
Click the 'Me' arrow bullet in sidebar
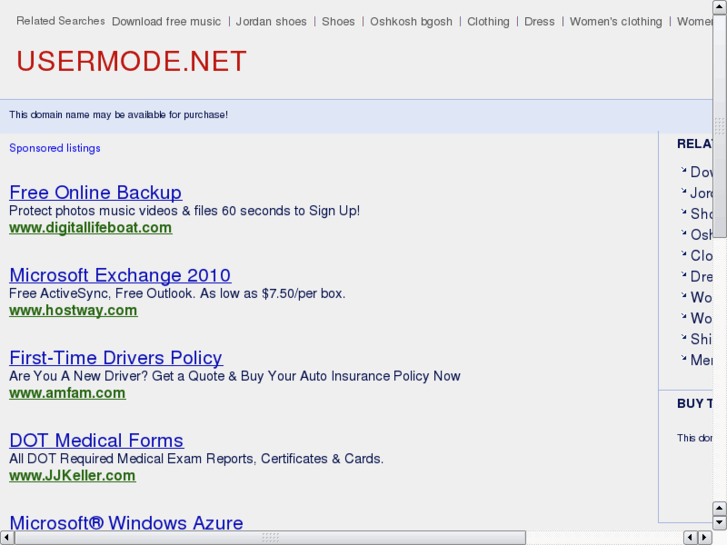pyautogui.click(x=683, y=358)
